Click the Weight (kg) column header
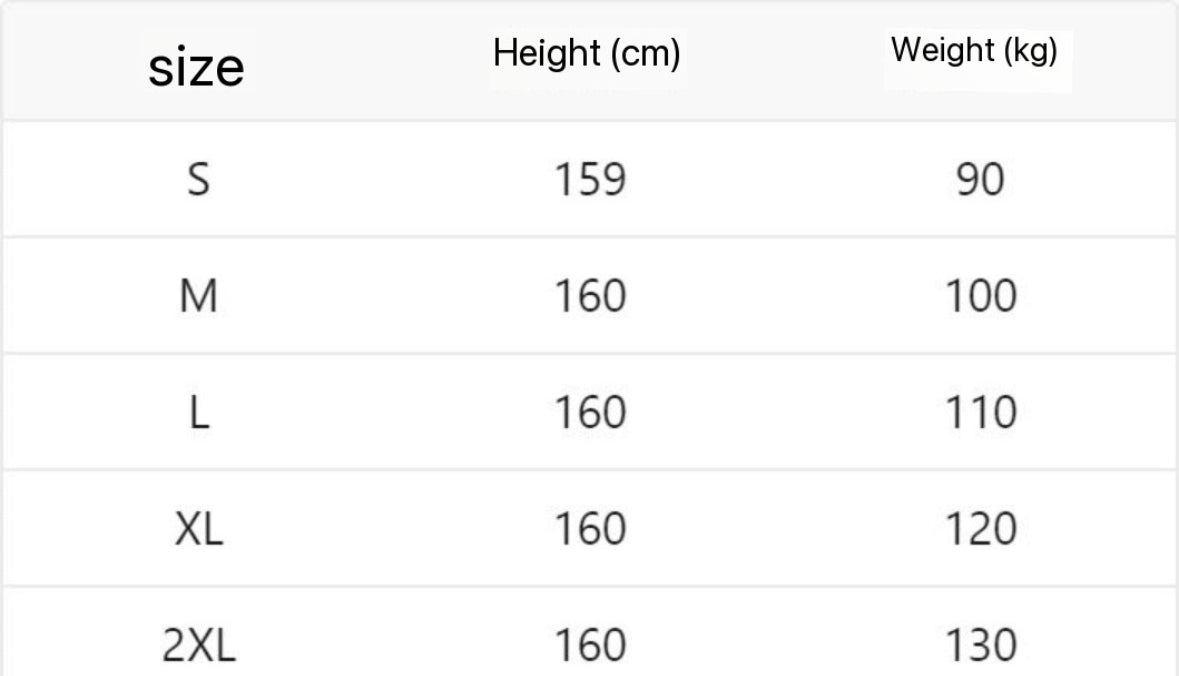Image resolution: width=1179 pixels, height=676 pixels. tap(974, 50)
